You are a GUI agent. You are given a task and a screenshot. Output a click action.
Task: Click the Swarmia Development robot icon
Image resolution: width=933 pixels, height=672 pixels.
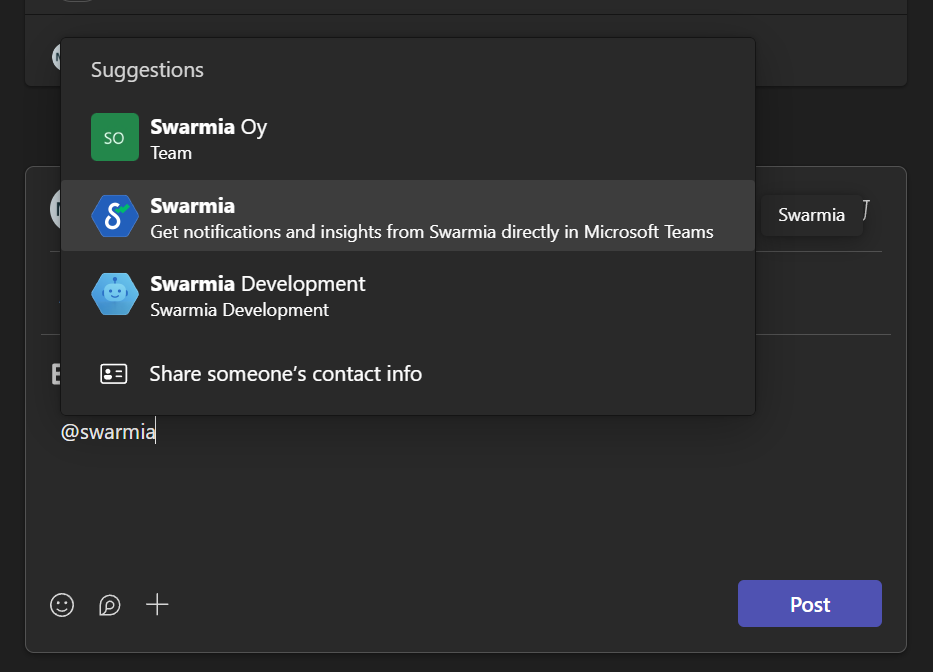(x=114, y=294)
